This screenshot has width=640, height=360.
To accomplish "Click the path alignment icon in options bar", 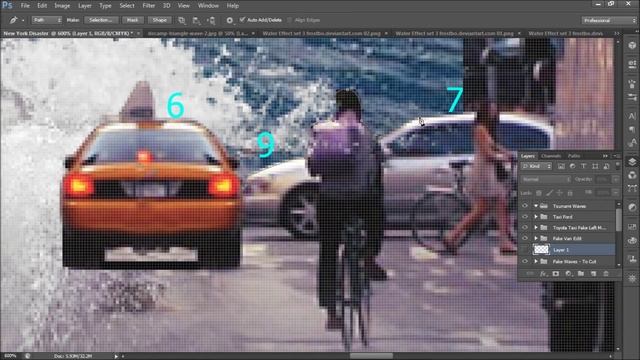I will tap(196, 20).
